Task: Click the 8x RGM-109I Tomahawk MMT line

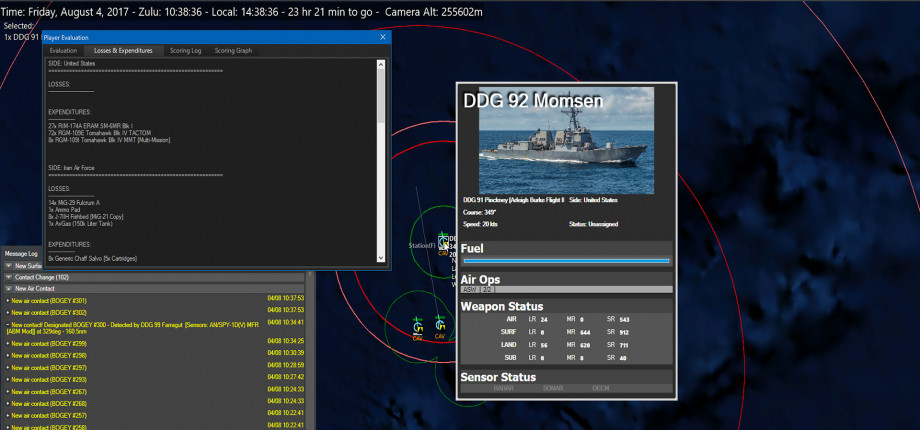Action: pyautogui.click(x=109, y=140)
